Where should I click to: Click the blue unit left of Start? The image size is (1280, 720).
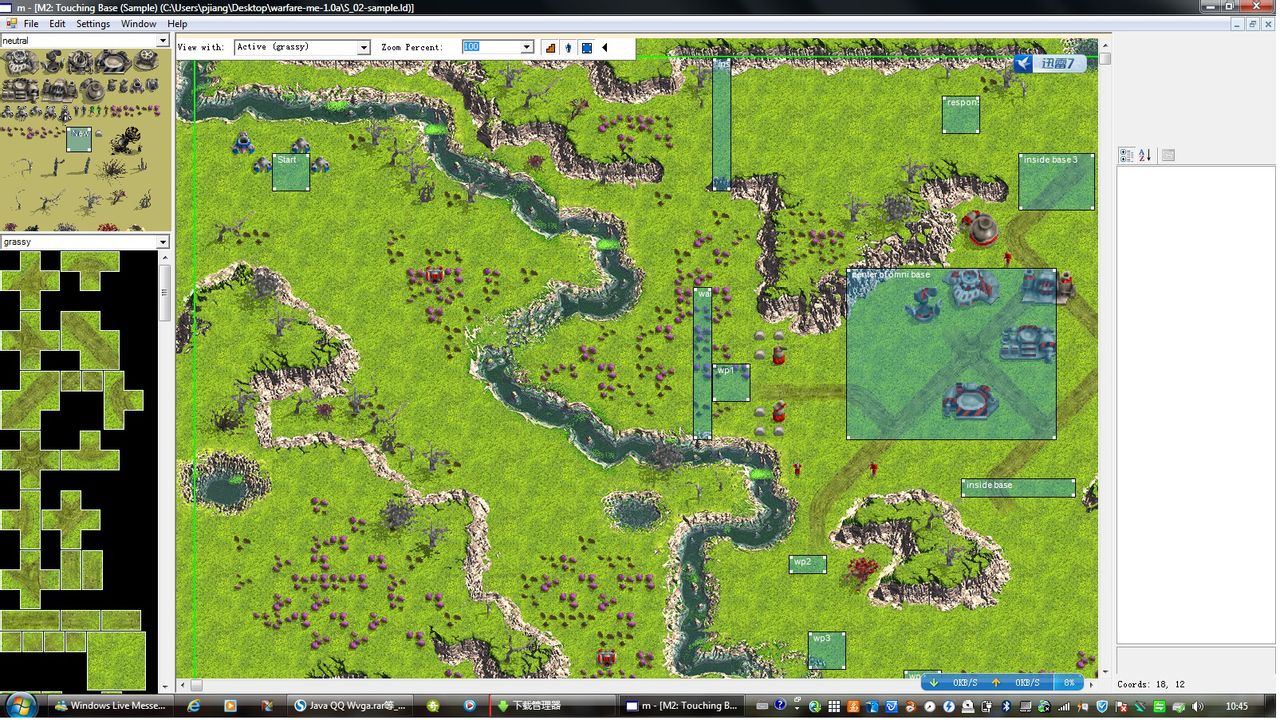point(242,144)
